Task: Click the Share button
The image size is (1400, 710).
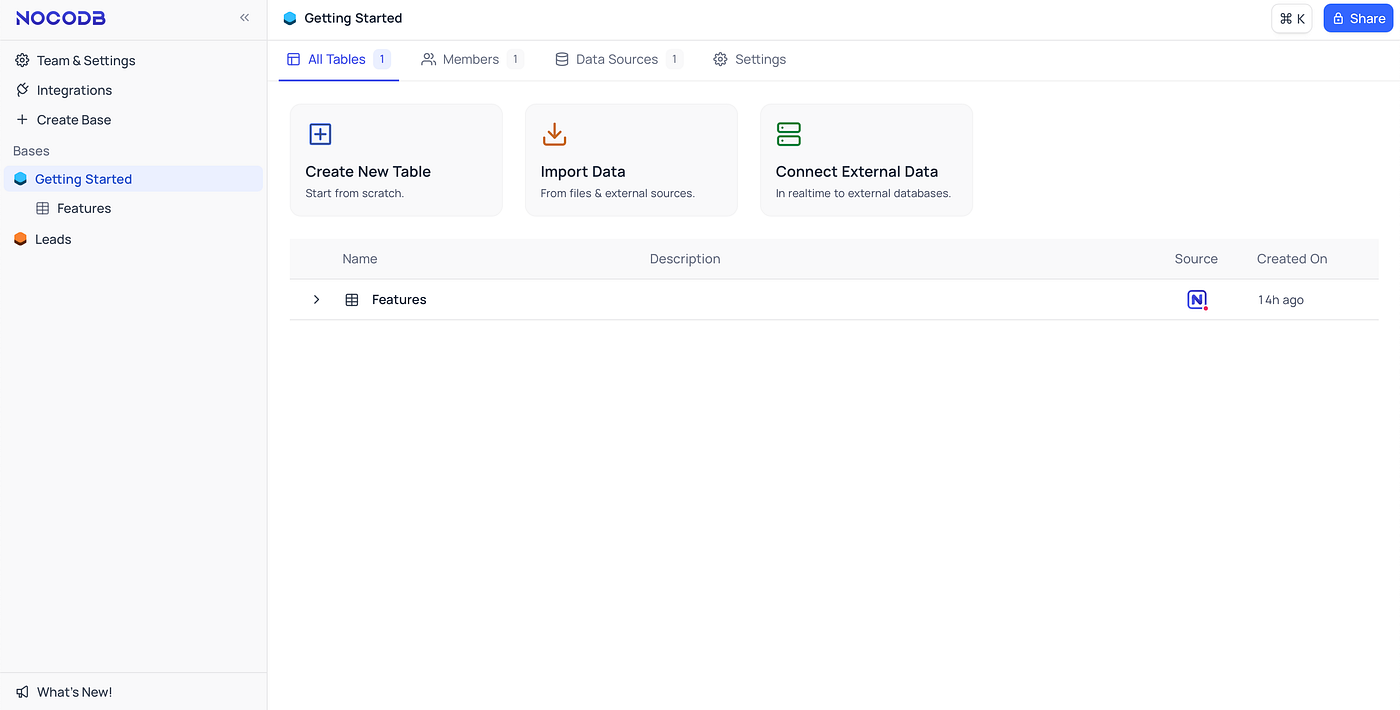Action: click(x=1358, y=18)
